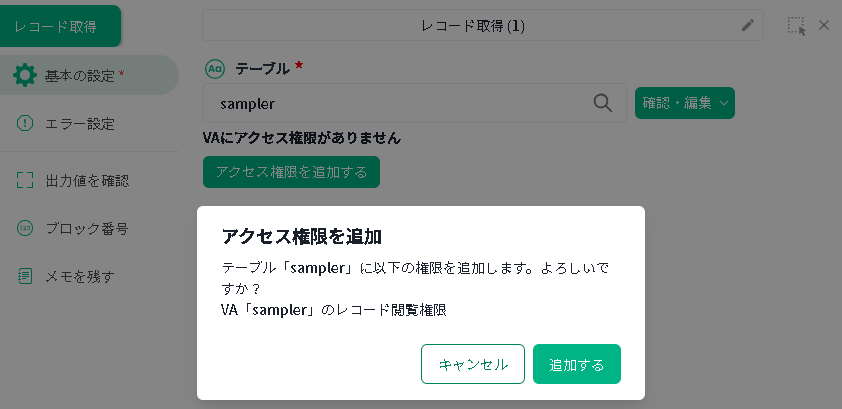This screenshot has height=409, width=842.
Task: Close the settings panel with X
Action: [x=824, y=25]
